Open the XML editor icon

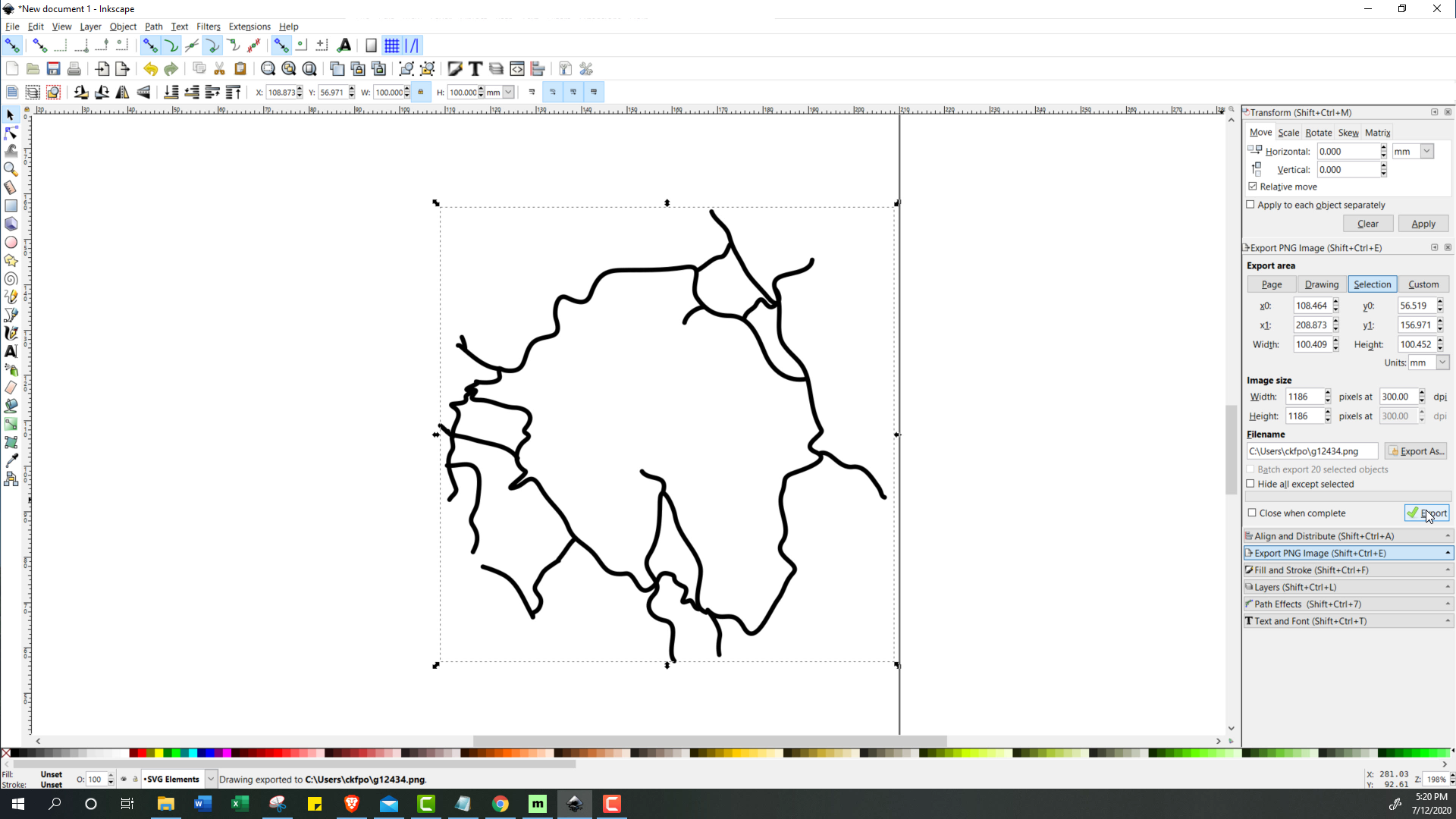pos(516,69)
